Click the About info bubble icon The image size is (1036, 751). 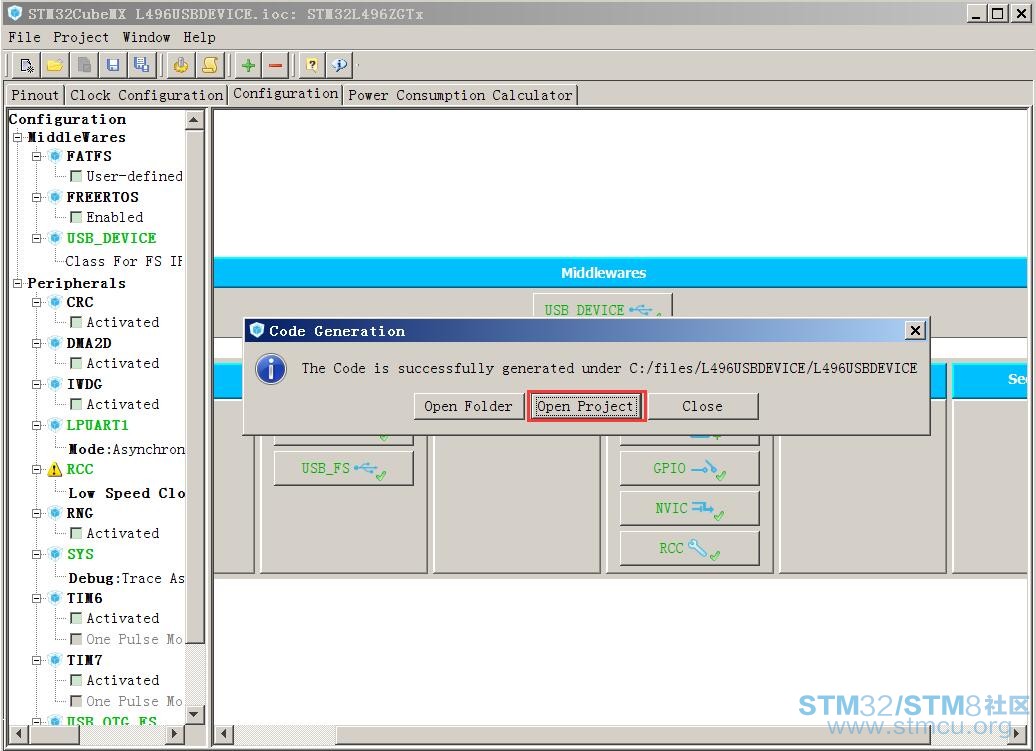pos(340,65)
